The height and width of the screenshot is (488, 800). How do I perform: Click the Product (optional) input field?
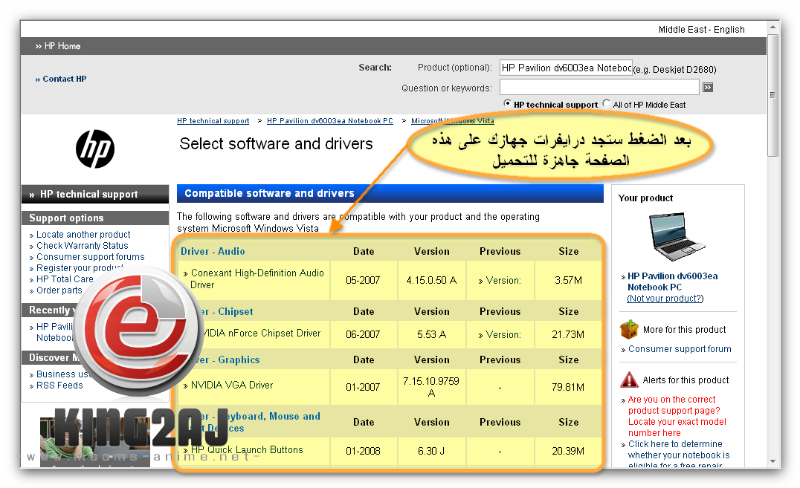(566, 68)
